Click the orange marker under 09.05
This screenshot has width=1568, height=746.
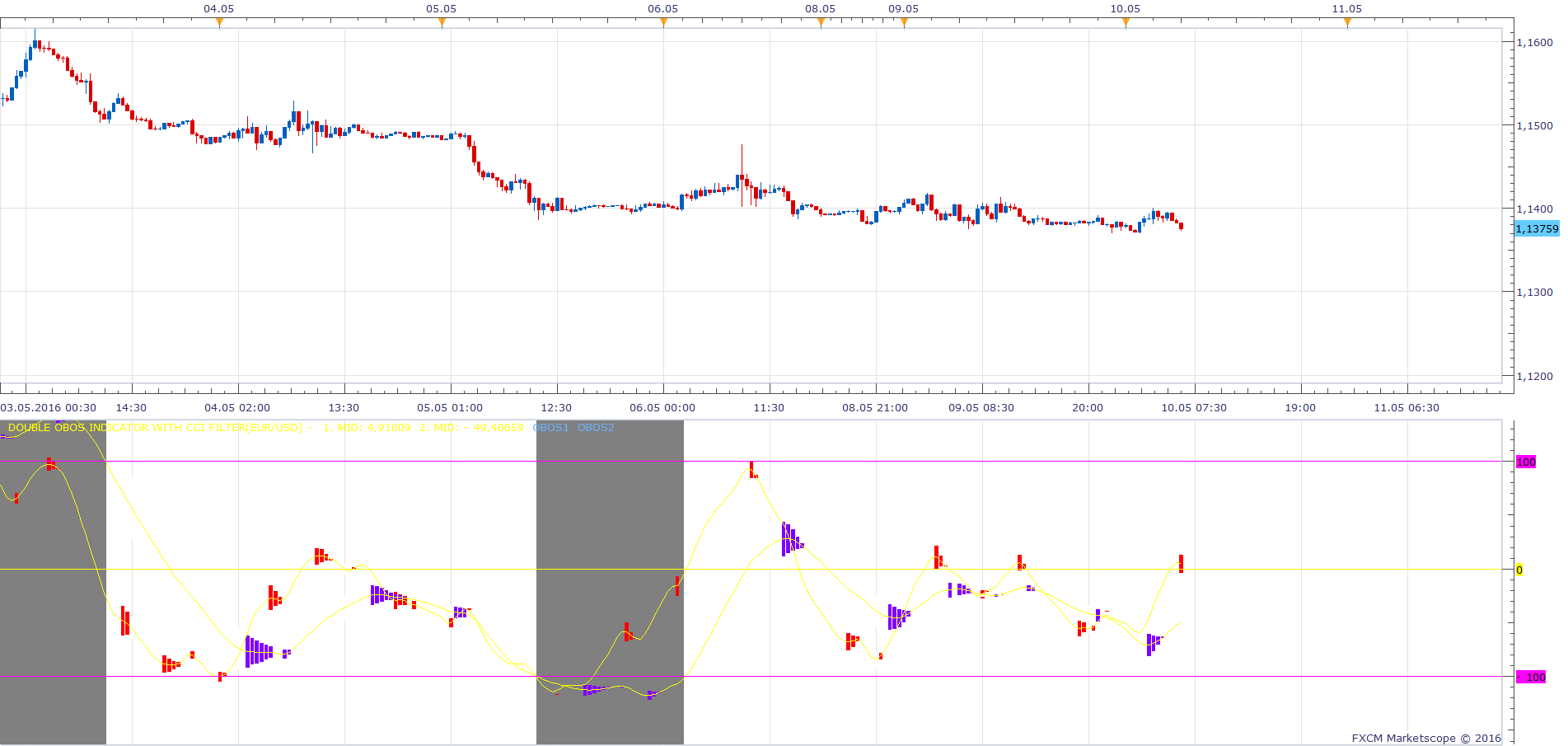[x=904, y=22]
